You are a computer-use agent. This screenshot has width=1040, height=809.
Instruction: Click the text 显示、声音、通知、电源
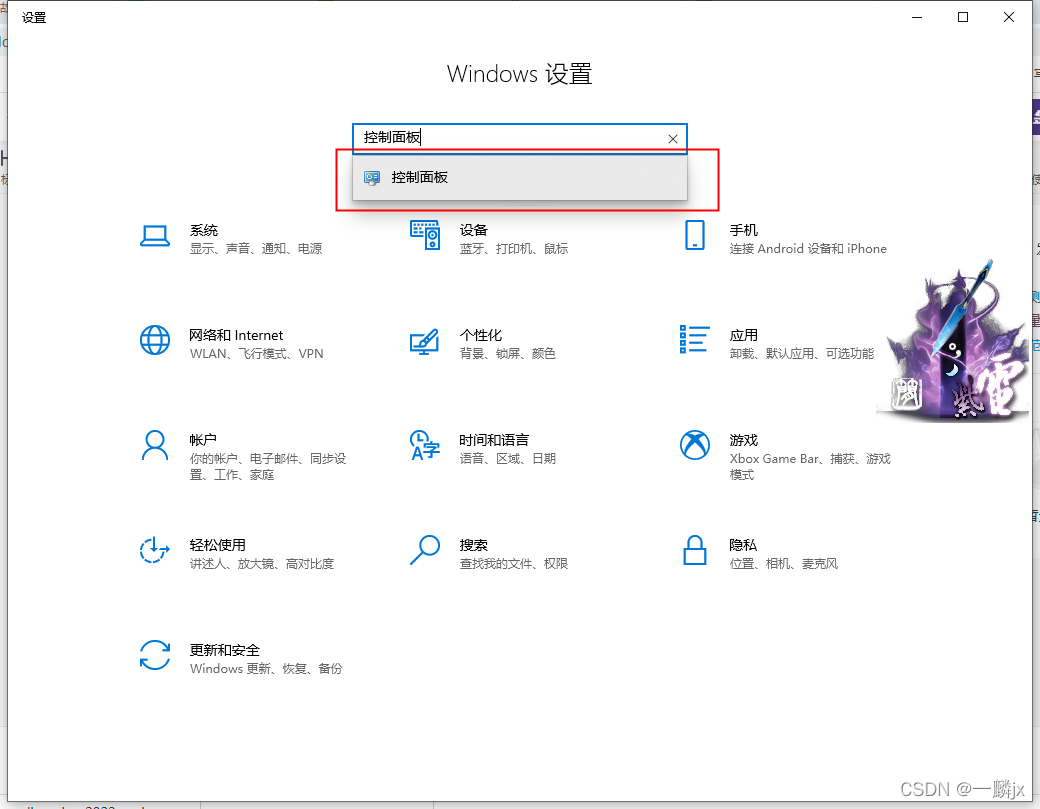[x=256, y=249]
